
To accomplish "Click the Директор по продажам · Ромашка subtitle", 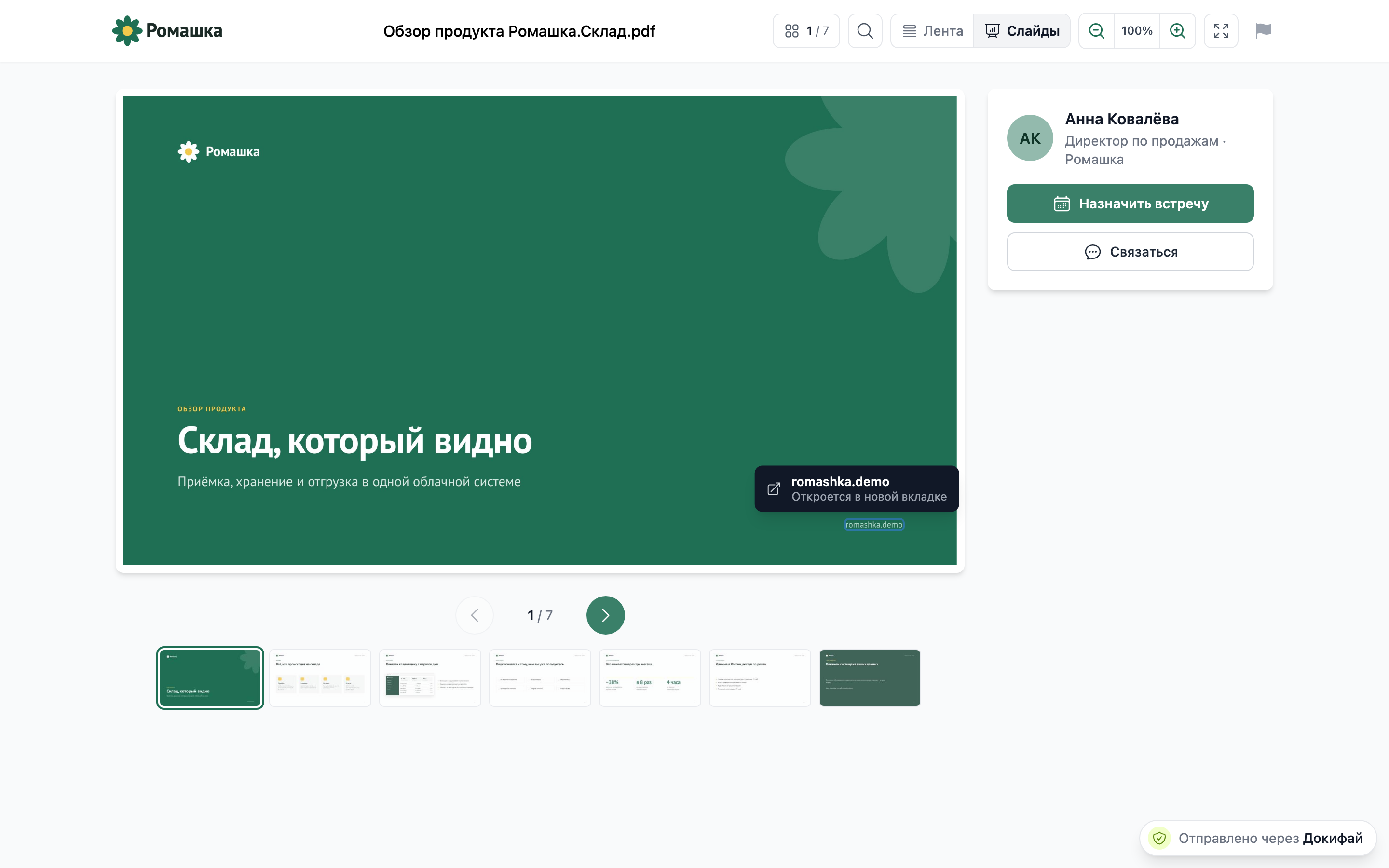I will pyautogui.click(x=1145, y=150).
